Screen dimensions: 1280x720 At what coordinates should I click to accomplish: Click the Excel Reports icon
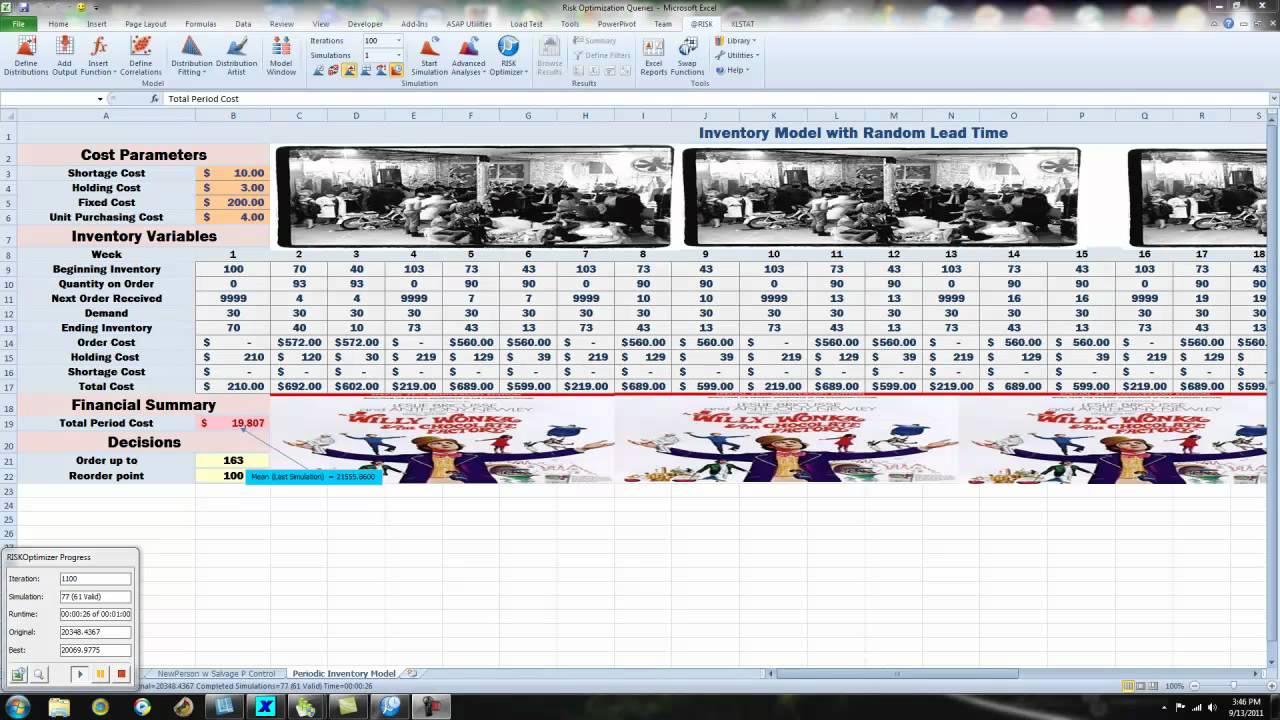(x=653, y=56)
